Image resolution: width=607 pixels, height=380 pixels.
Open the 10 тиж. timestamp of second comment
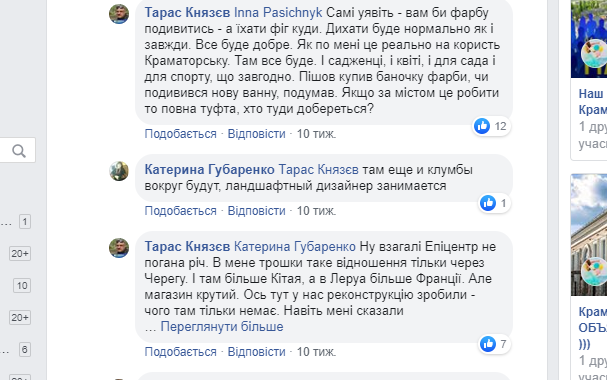pyautogui.click(x=316, y=211)
